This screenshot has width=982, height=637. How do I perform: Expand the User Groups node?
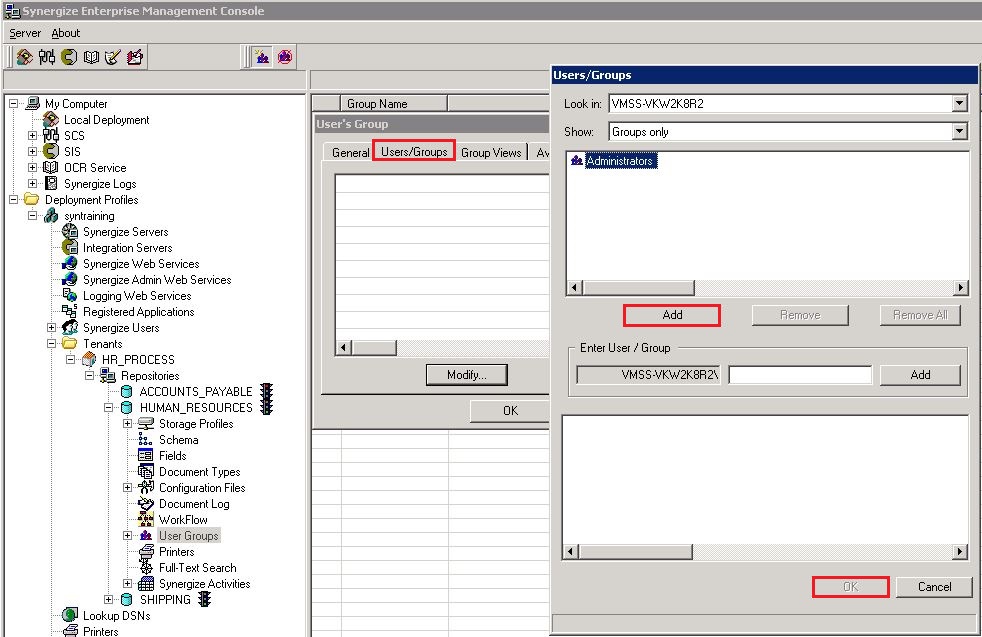click(x=127, y=536)
